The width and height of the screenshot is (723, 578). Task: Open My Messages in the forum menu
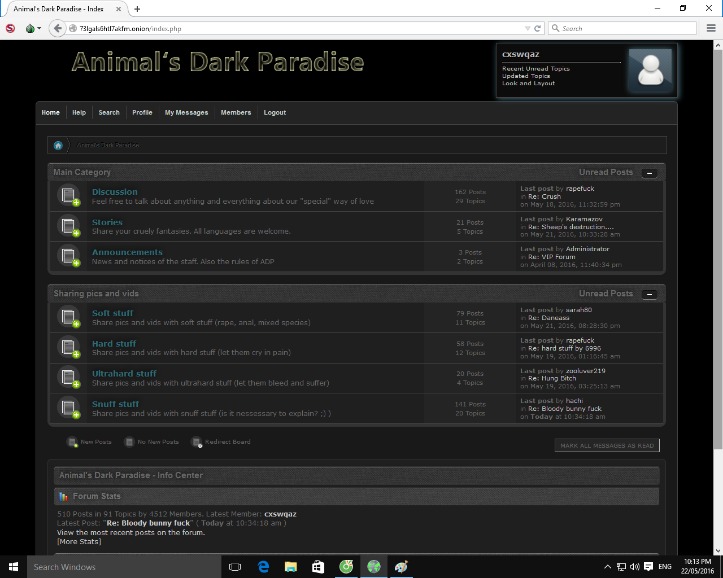186,112
